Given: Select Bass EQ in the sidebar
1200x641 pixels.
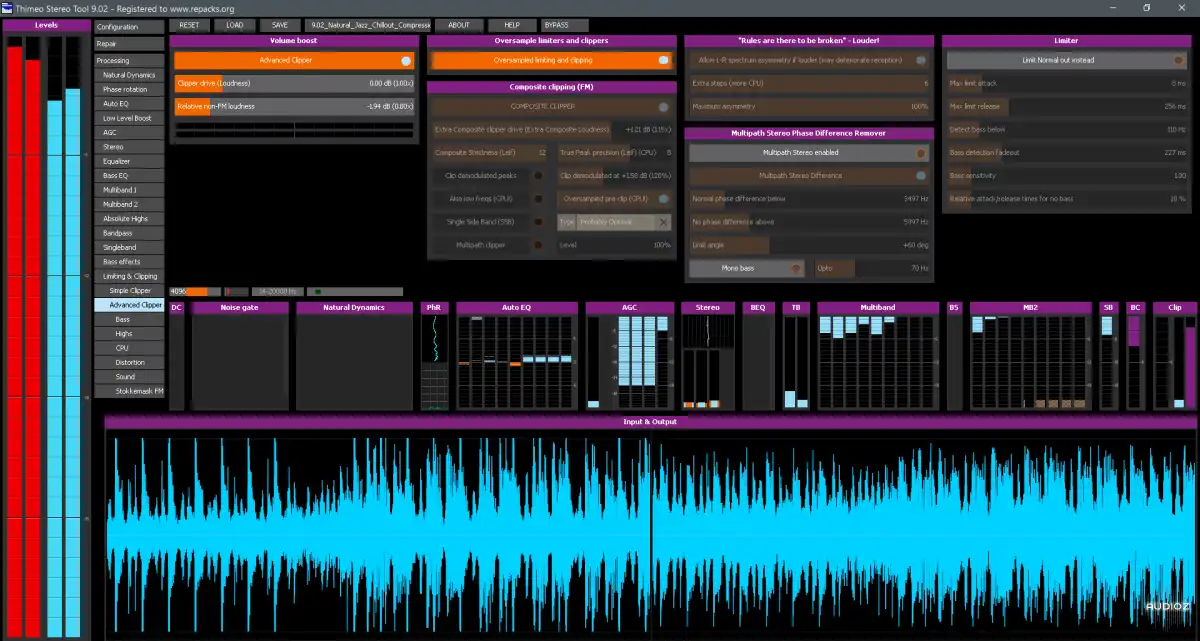Looking at the screenshot, I should point(129,176).
